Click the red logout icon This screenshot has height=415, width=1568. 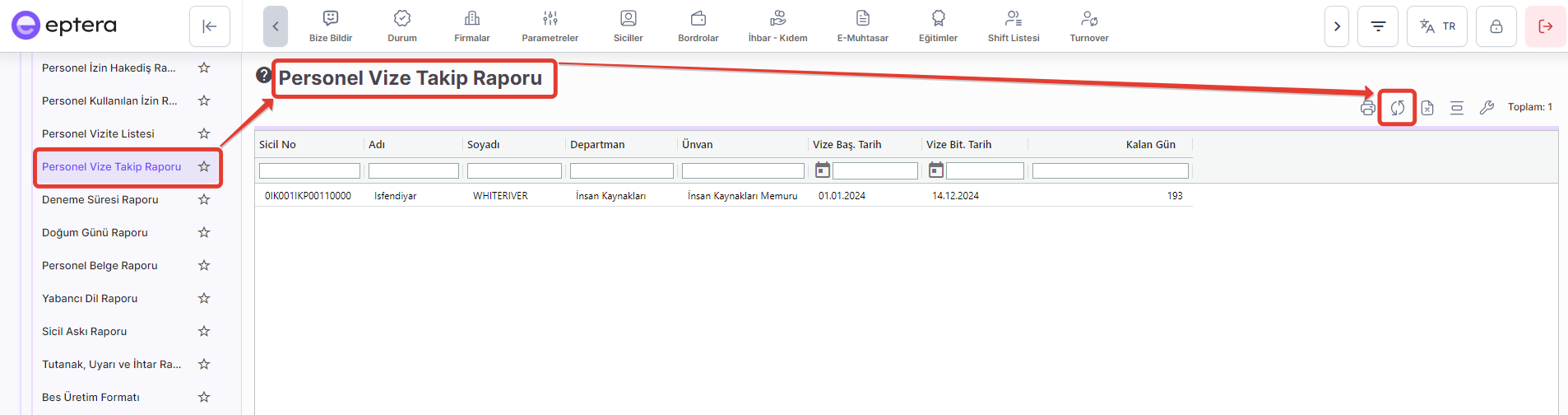point(1545,26)
